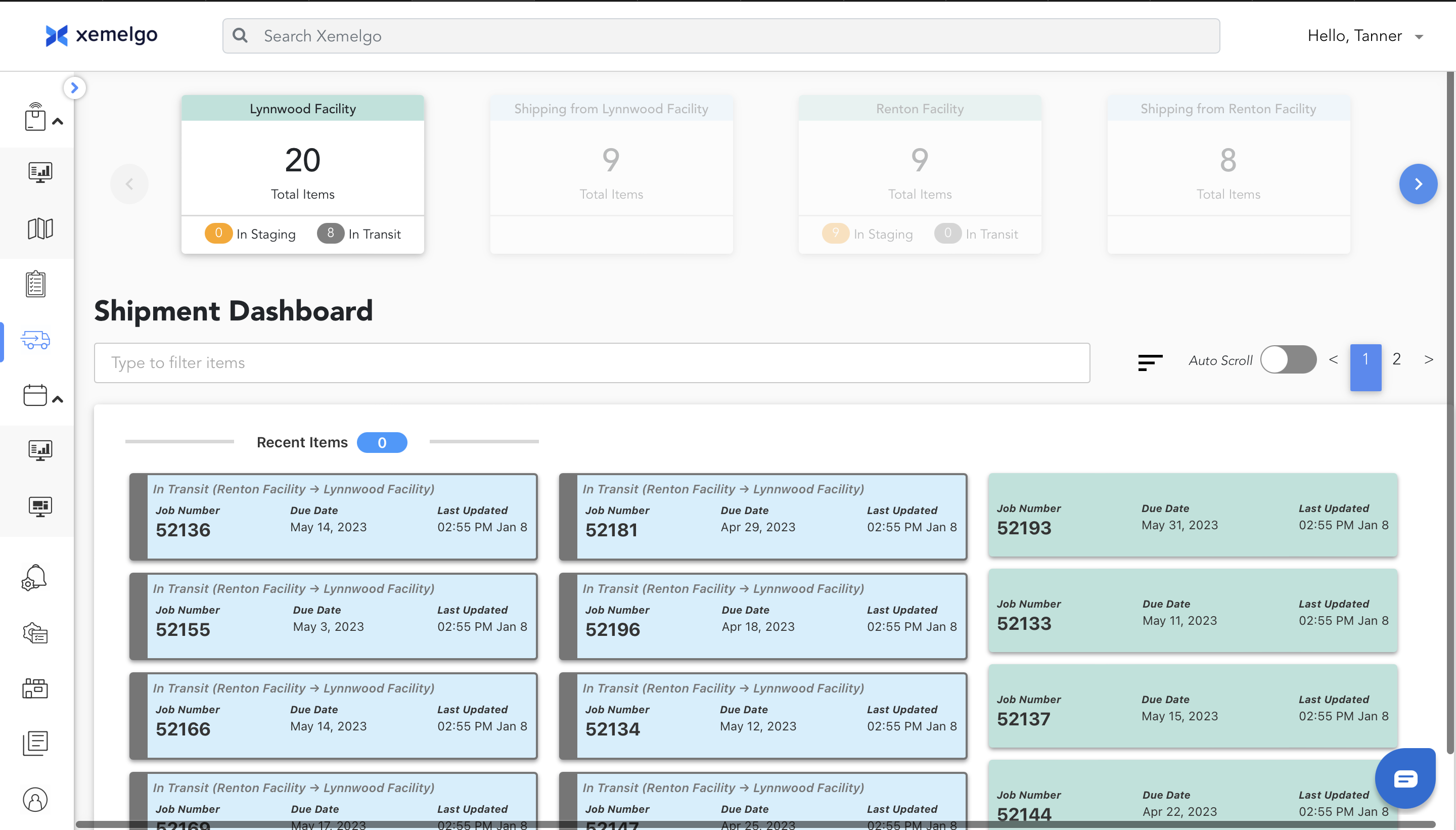Open the clipboard checklist sidebar icon
Viewport: 1456px width, 830px height.
[x=35, y=284]
